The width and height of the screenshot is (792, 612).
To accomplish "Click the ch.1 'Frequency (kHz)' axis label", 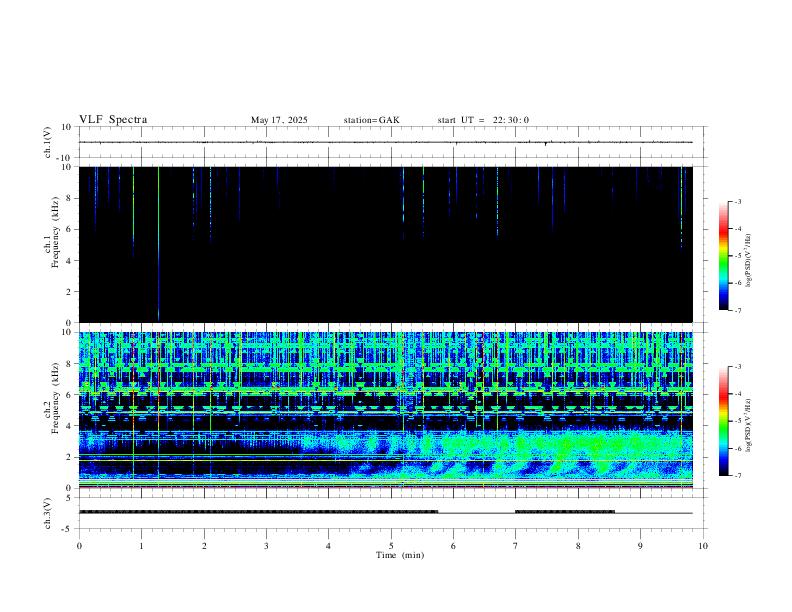I will 55,232.
